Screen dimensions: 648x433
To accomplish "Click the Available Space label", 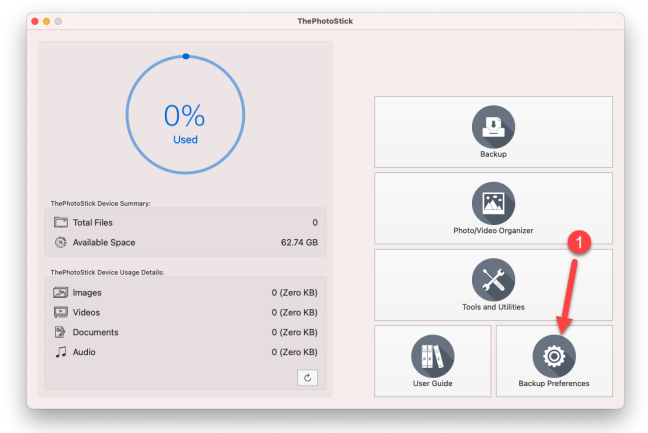I will 104,243.
